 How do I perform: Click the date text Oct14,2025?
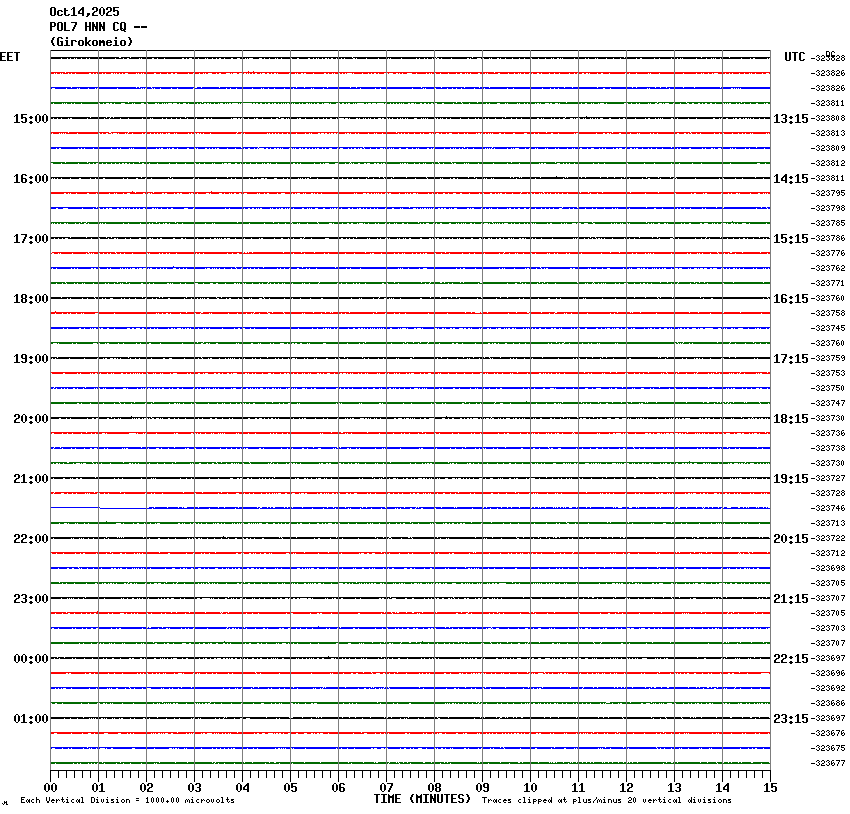click(84, 12)
